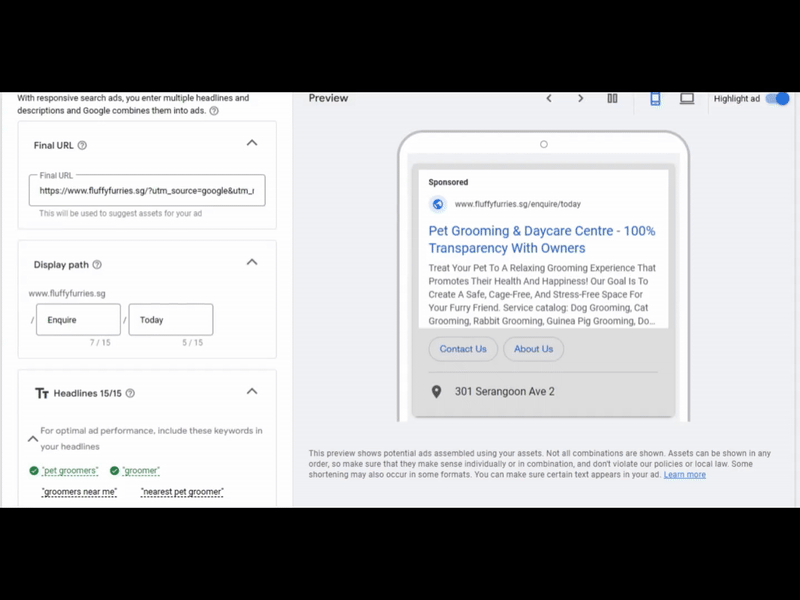Collapse the Display path section

pos(252,263)
